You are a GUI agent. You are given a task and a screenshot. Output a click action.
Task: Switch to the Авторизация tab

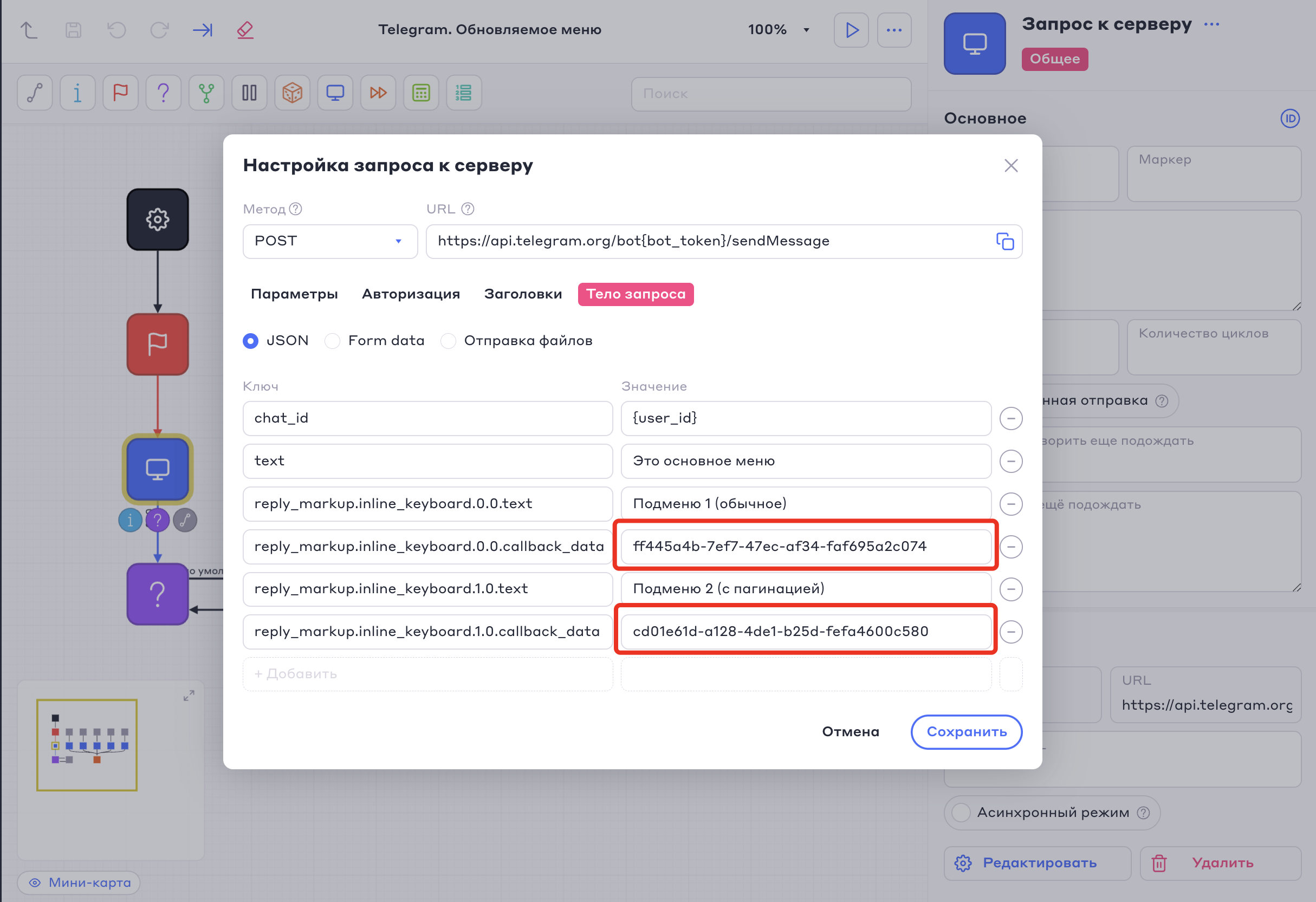tap(411, 295)
